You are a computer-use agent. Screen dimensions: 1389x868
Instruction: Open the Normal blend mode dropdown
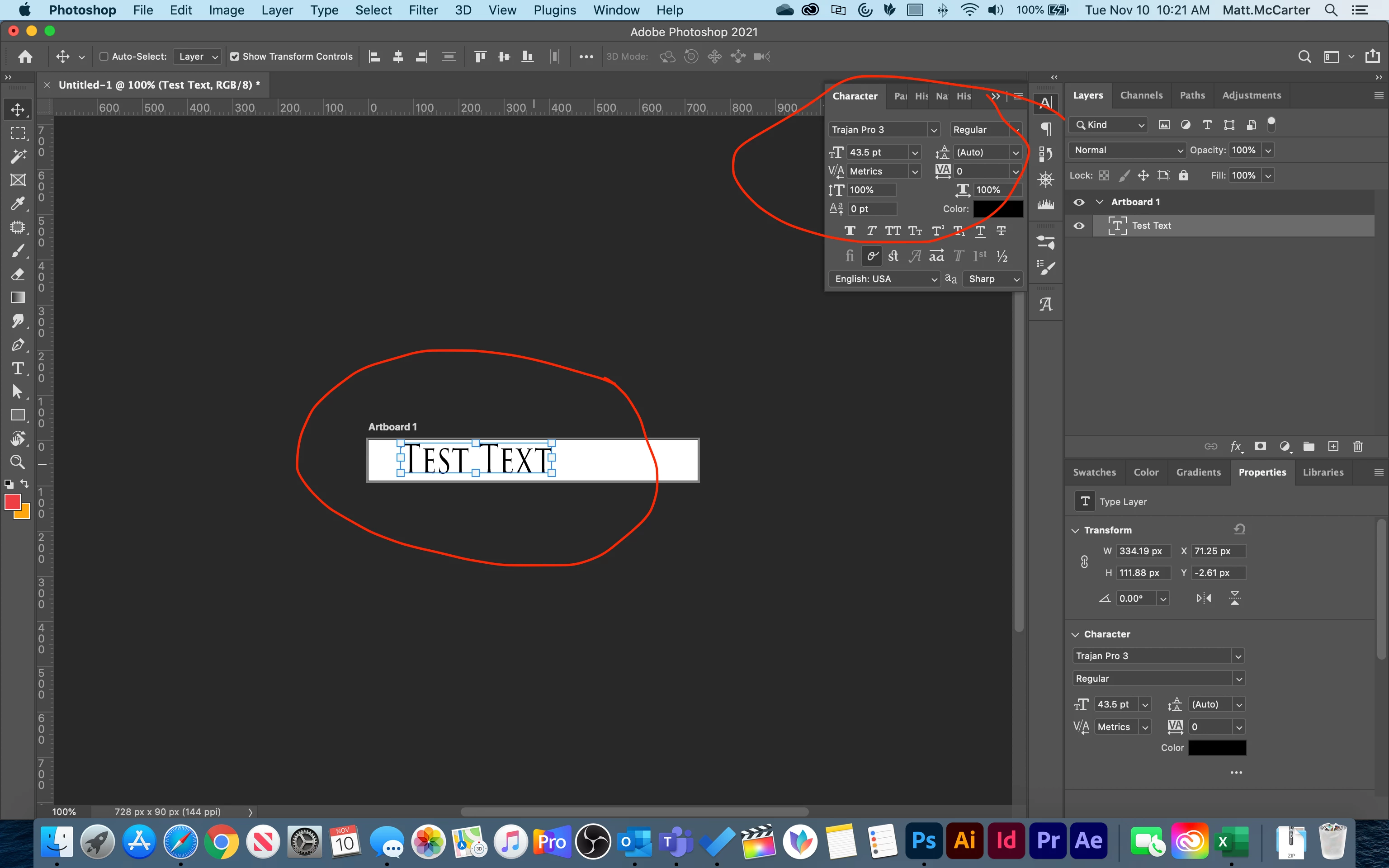(1127, 151)
